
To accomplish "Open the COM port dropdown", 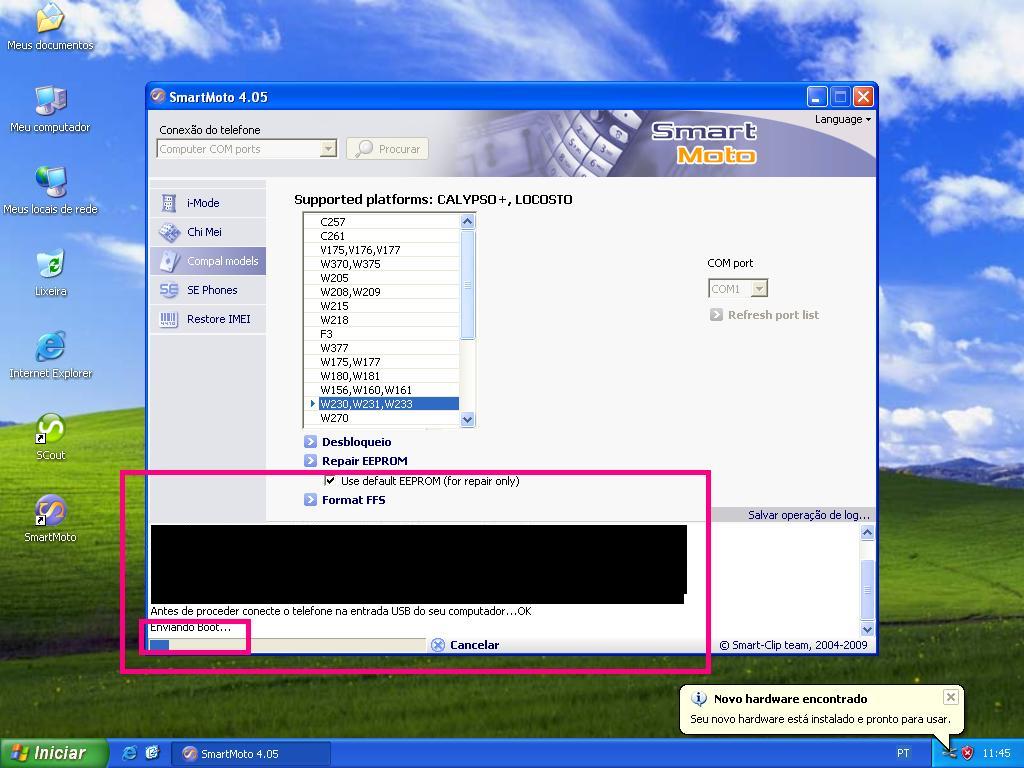I will pyautogui.click(x=759, y=289).
